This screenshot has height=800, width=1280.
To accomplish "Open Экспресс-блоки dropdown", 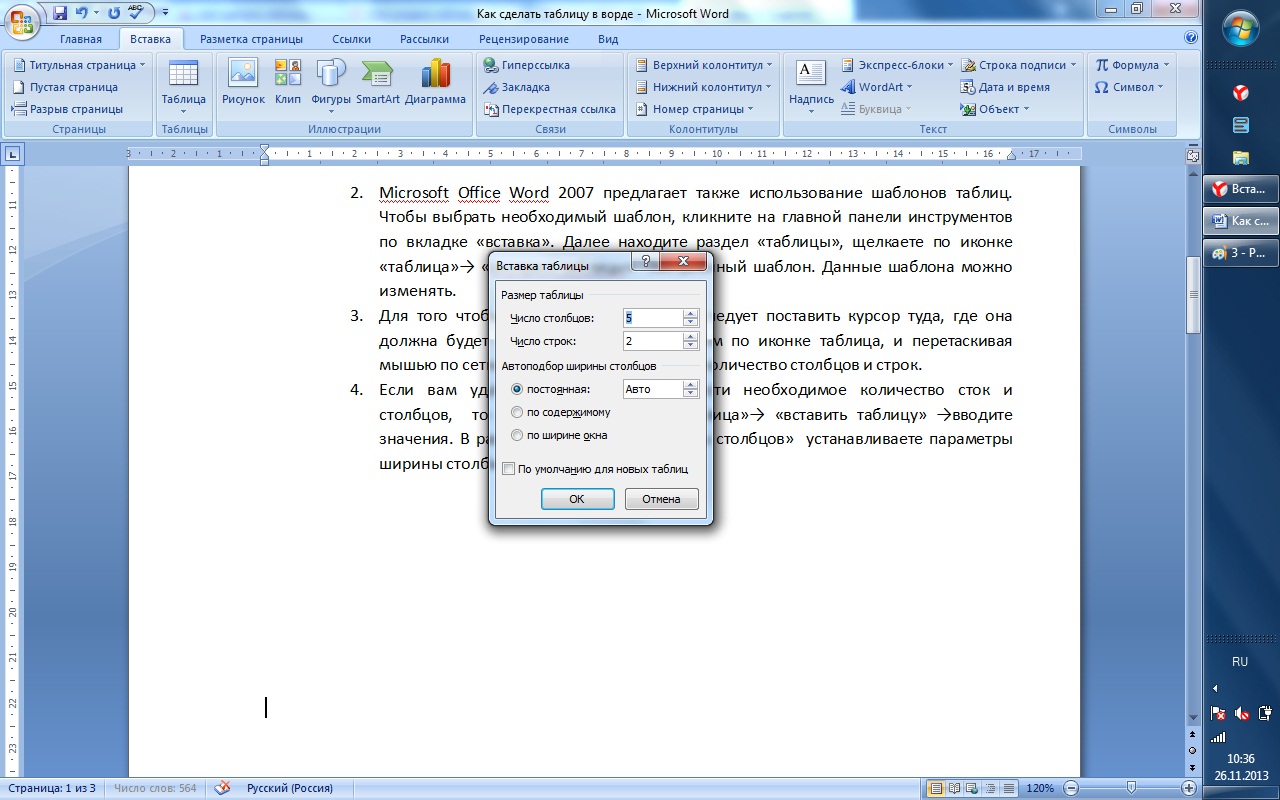I will click(896, 65).
